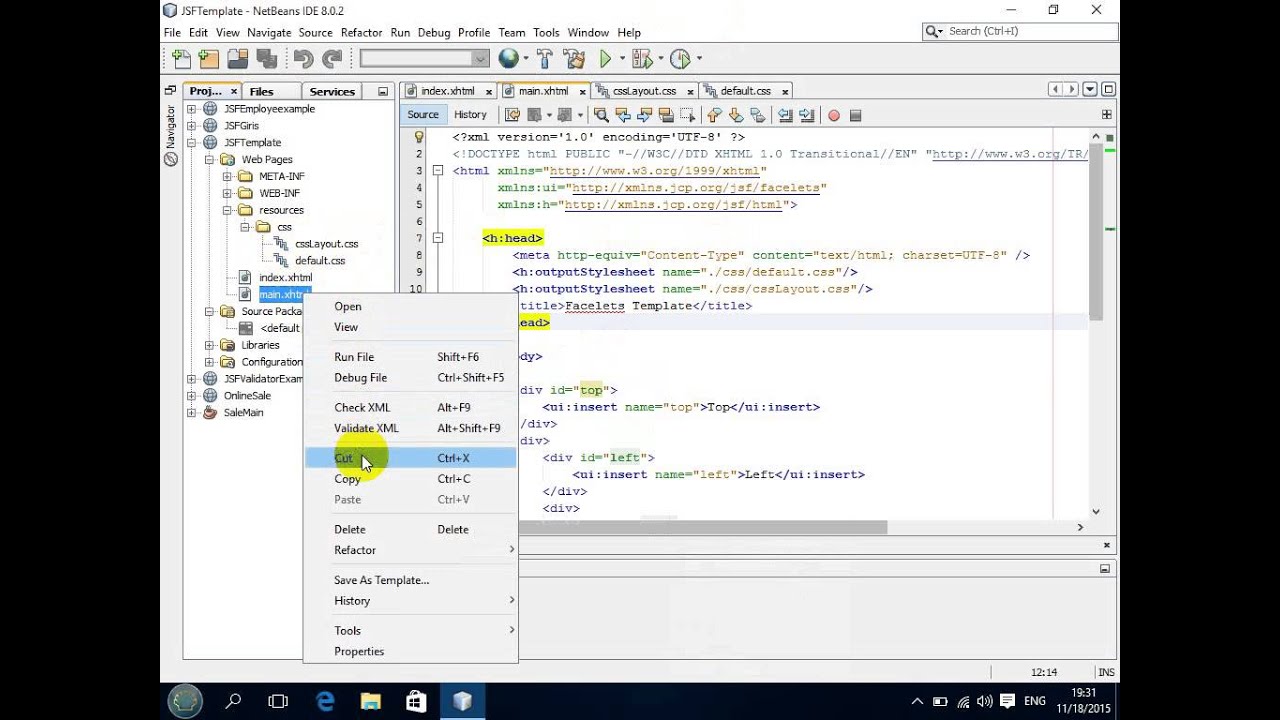Expand the OnlineSale project node
1280x720 pixels.
click(191, 395)
